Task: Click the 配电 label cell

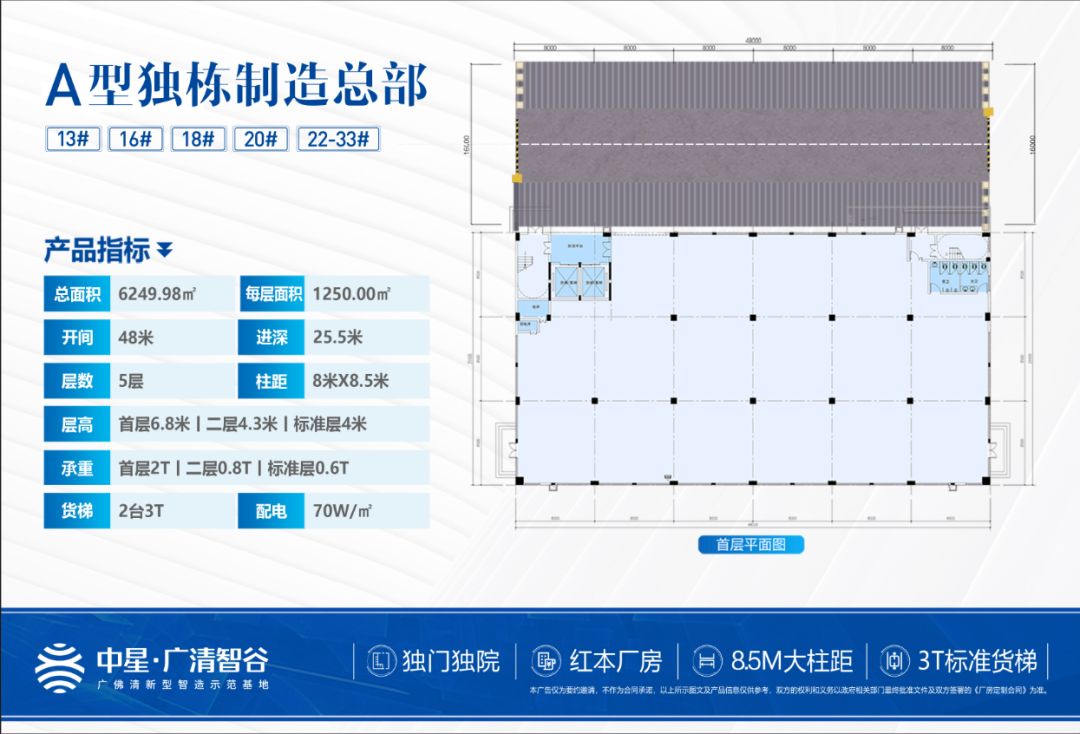Action: (272, 511)
